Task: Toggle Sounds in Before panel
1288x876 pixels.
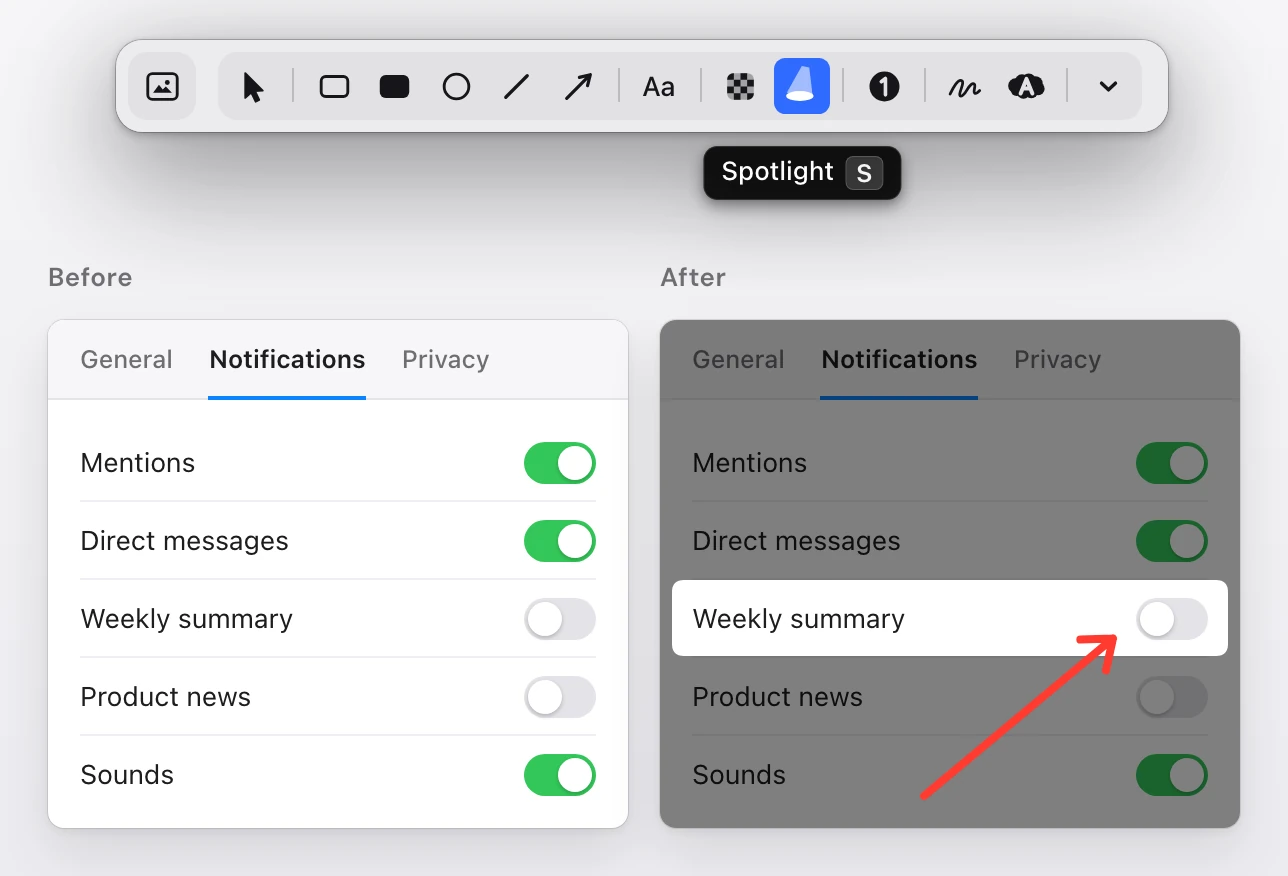Action: coord(560,775)
